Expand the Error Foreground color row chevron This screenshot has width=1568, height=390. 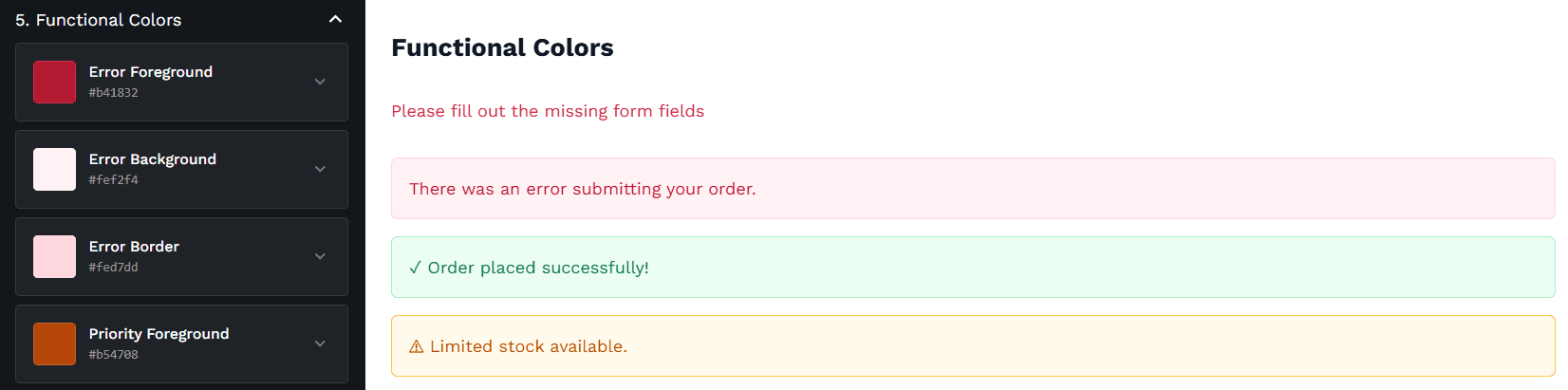(x=320, y=82)
